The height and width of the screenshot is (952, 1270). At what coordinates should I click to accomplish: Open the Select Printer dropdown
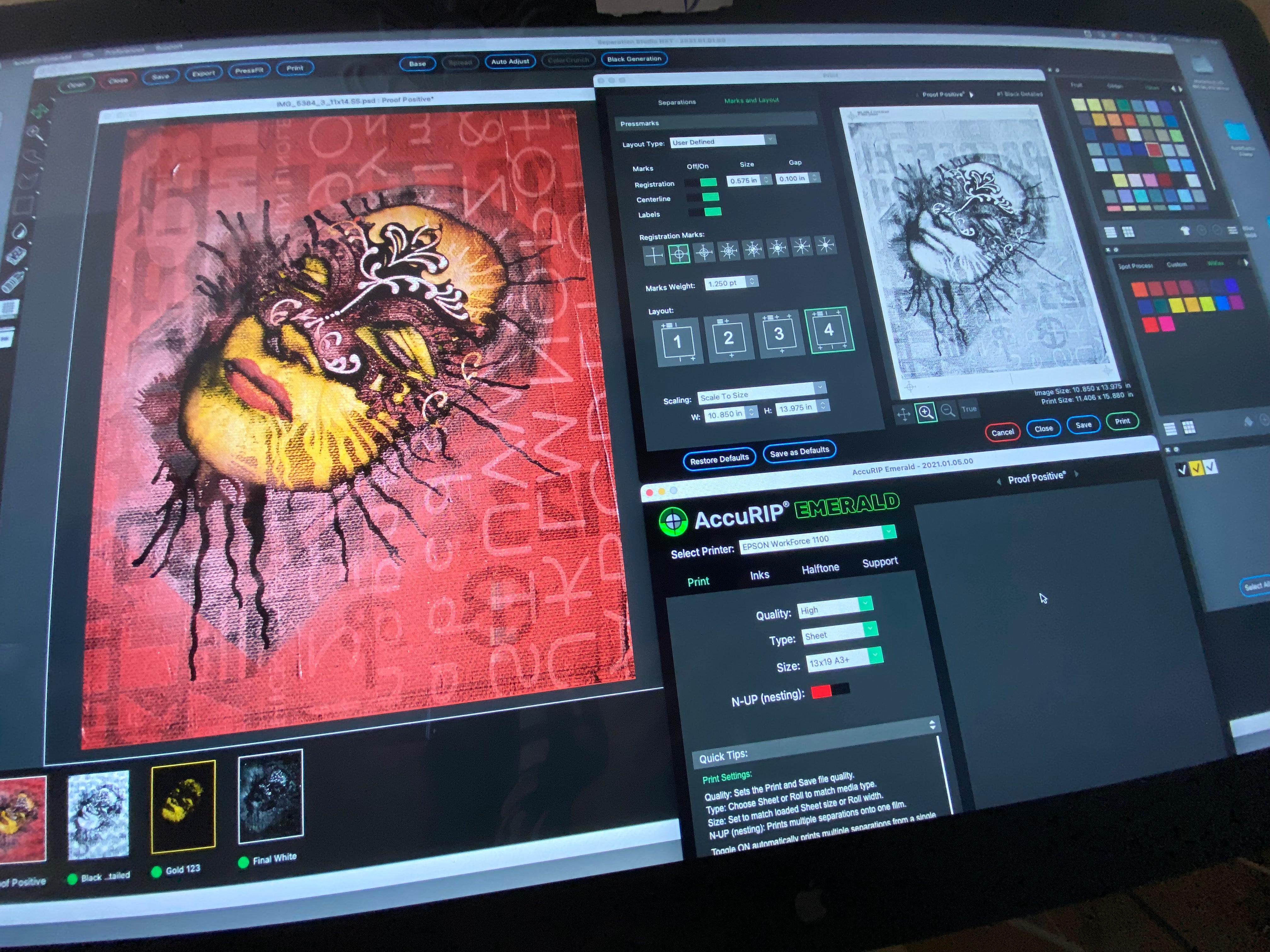click(x=818, y=539)
